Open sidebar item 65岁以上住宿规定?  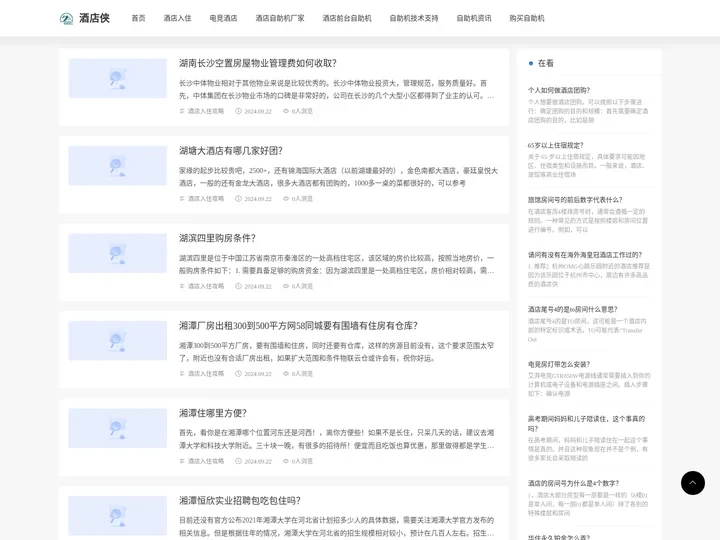tap(556, 146)
